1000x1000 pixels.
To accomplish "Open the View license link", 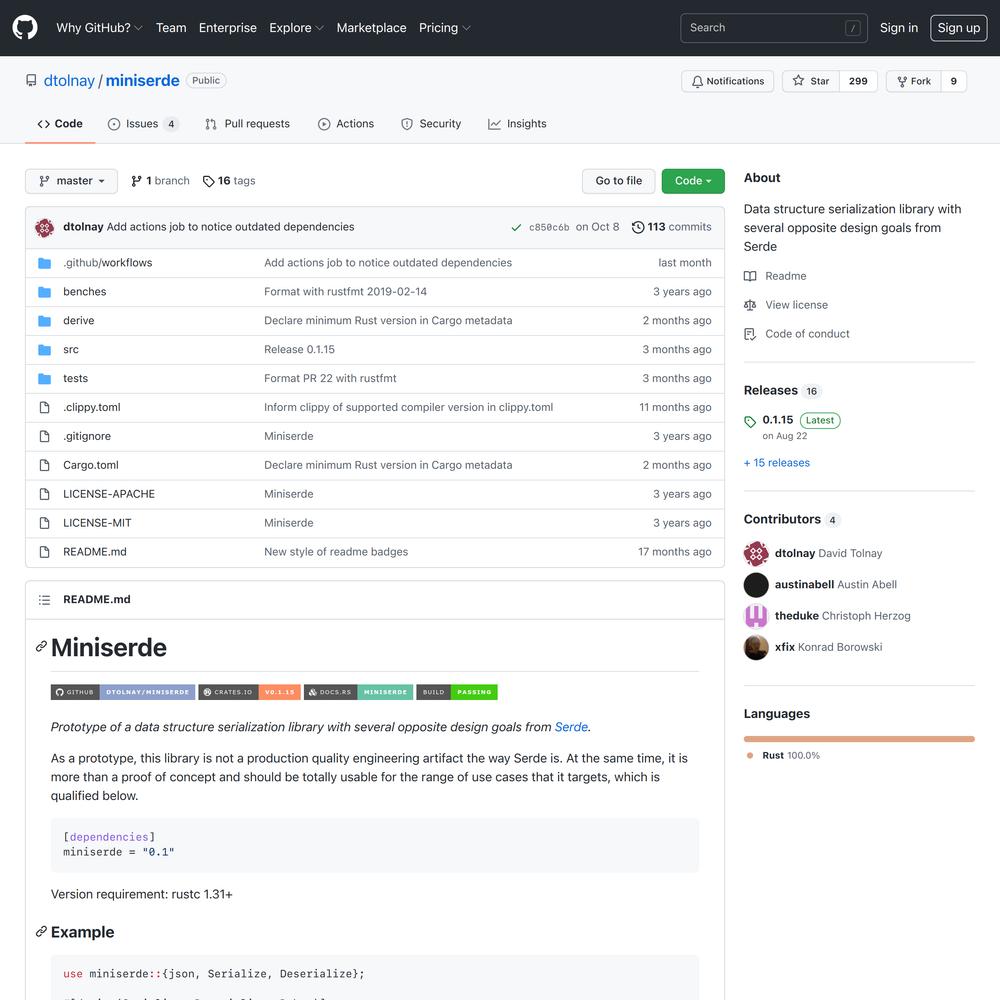I will [x=786, y=305].
